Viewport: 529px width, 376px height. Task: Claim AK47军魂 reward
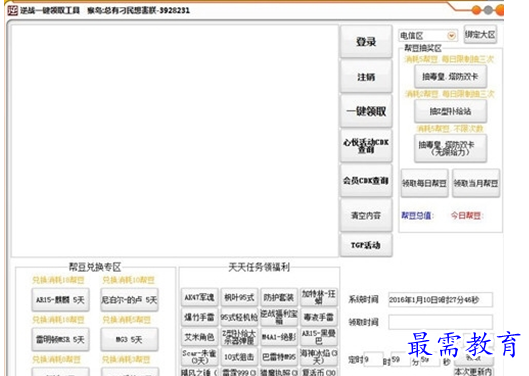pos(199,297)
